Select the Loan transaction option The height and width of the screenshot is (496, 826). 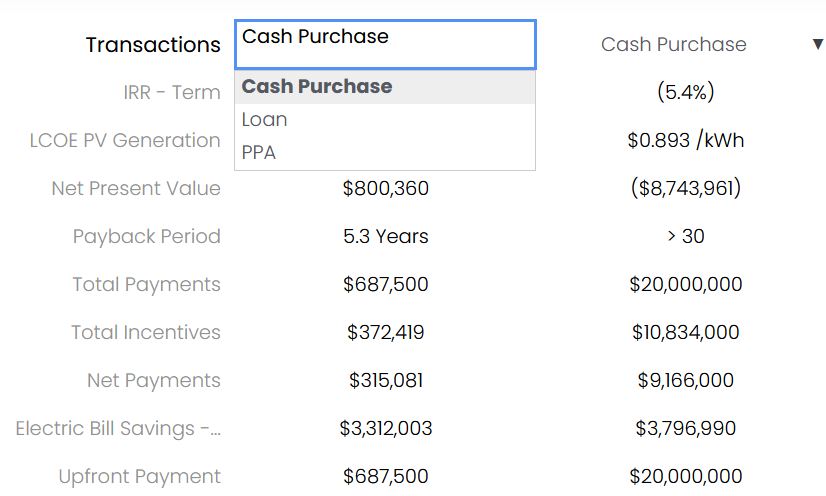tap(385, 120)
